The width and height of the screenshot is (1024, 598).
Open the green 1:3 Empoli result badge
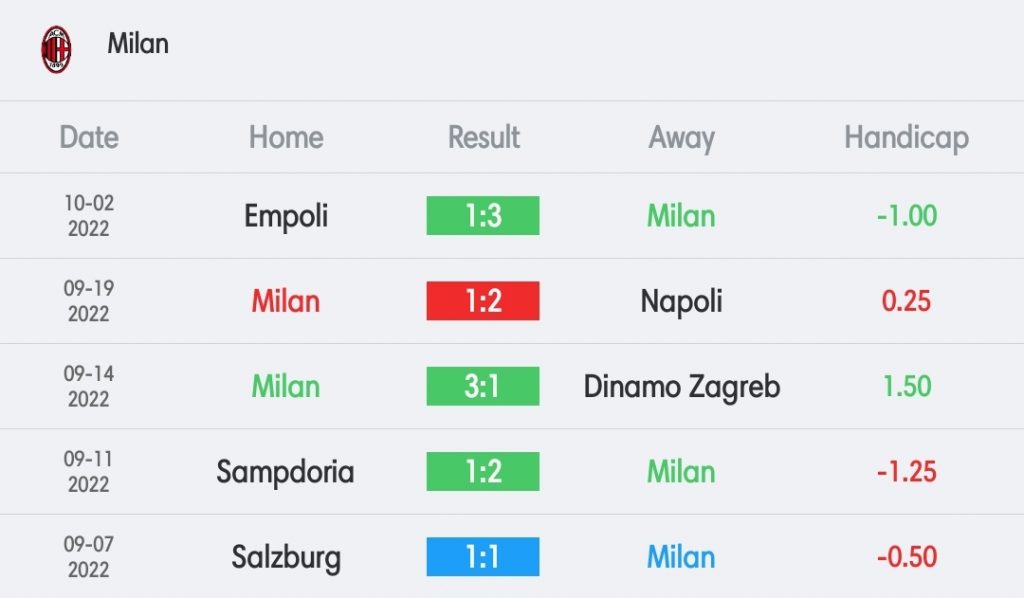pyautogui.click(x=483, y=215)
